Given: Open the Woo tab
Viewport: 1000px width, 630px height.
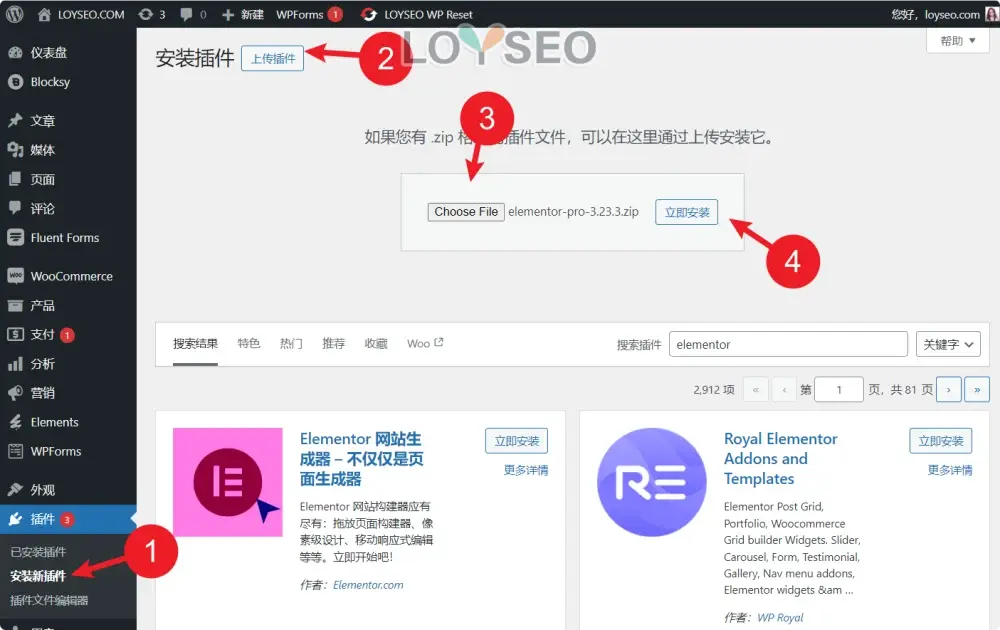Looking at the screenshot, I should pos(425,344).
